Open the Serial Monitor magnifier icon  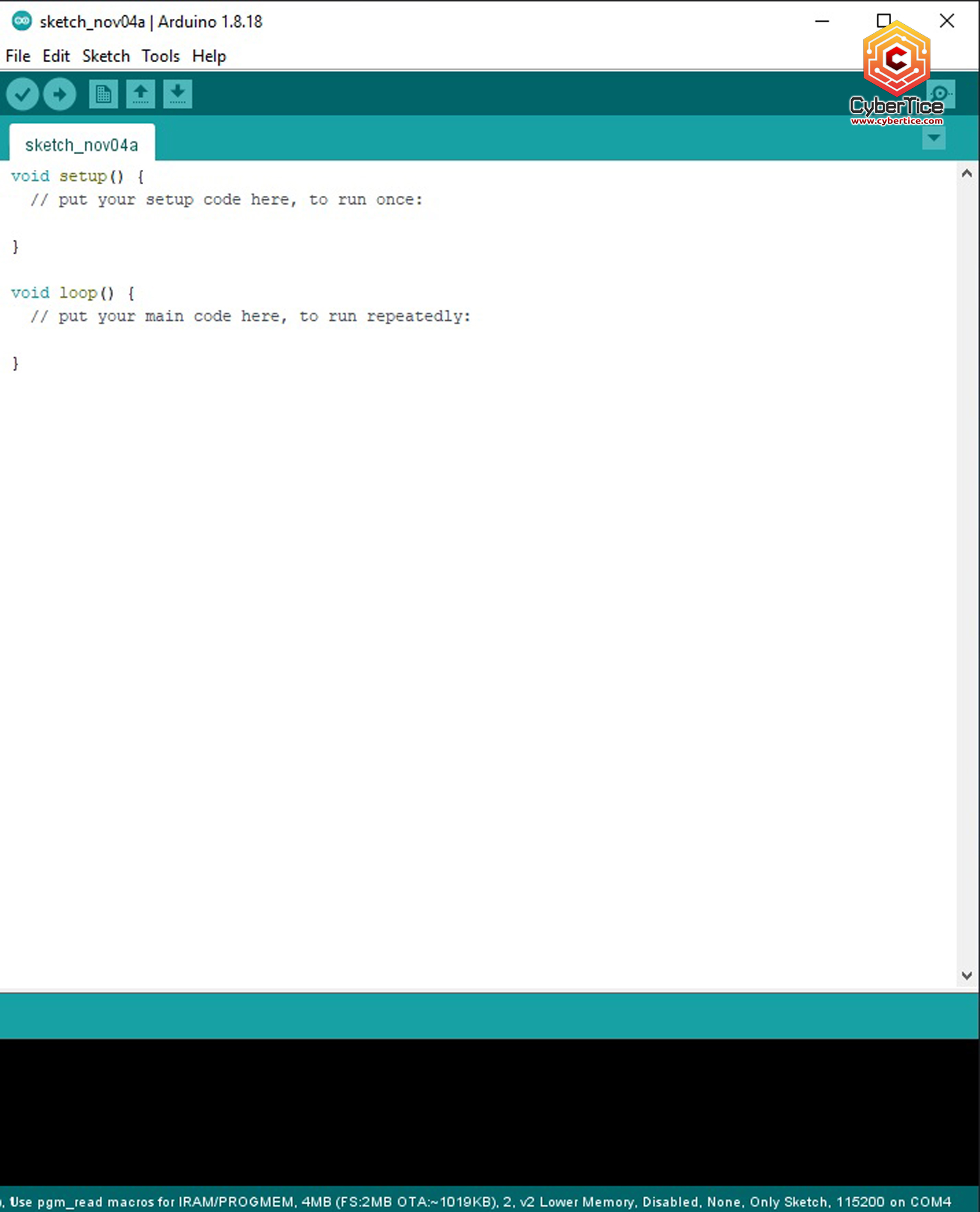pyautogui.click(x=942, y=94)
